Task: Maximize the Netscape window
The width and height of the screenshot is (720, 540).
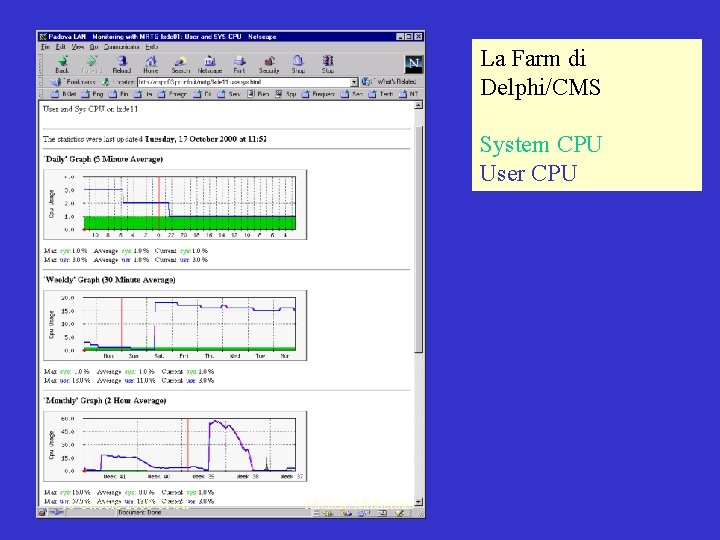Action: click(408, 36)
